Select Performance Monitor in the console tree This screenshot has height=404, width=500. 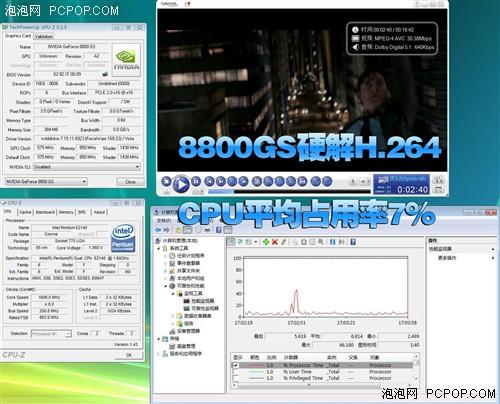199,301
